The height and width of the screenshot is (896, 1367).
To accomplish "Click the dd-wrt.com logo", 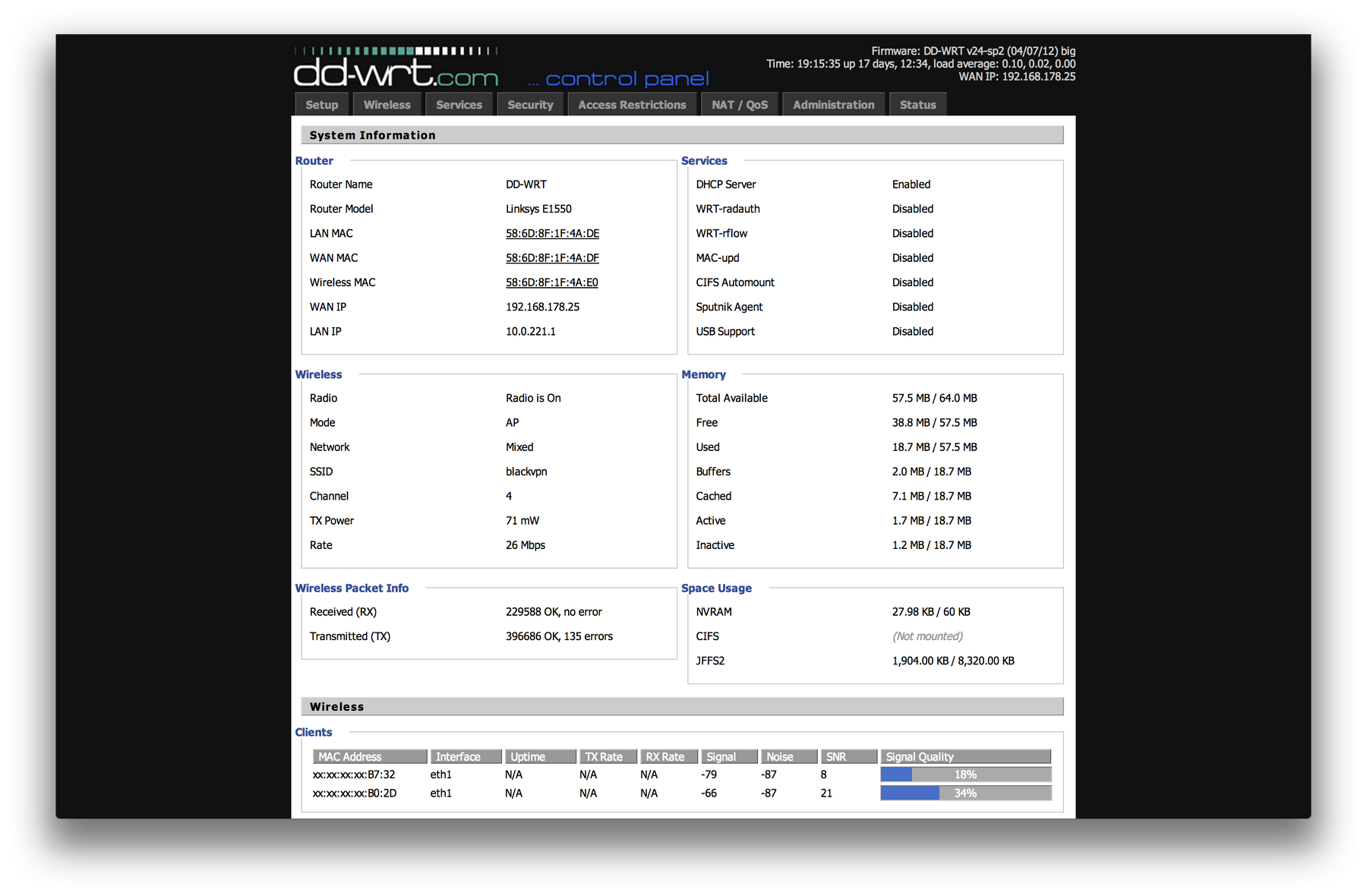I will 396,68.
